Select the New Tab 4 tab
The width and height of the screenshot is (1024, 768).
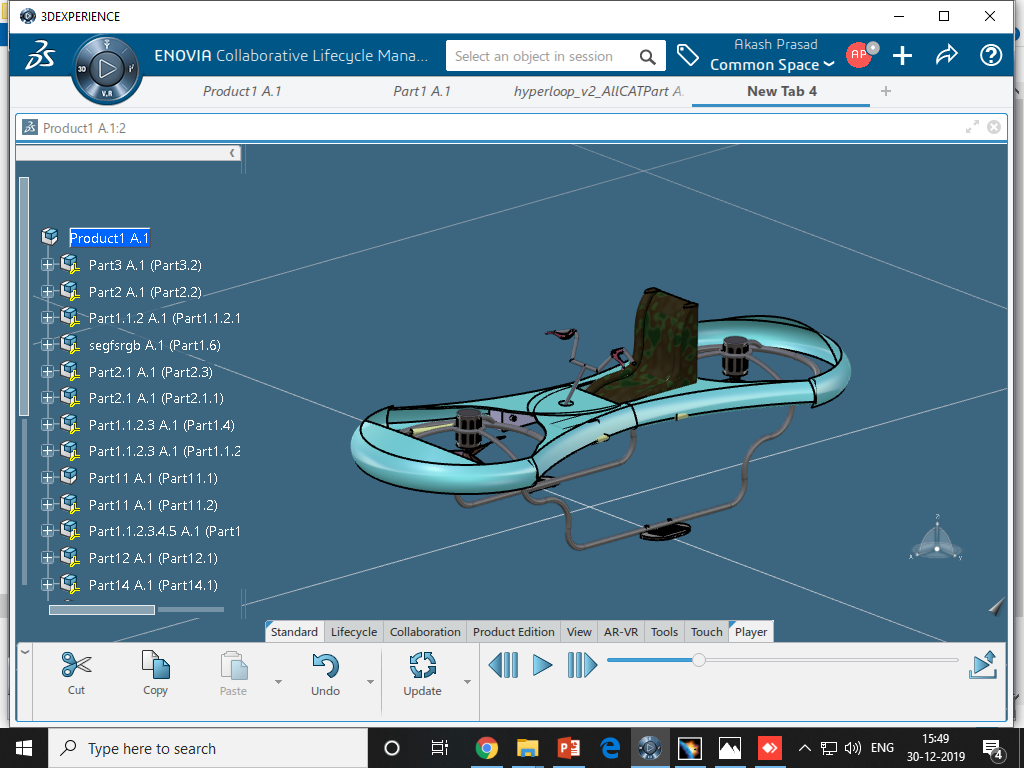click(782, 91)
